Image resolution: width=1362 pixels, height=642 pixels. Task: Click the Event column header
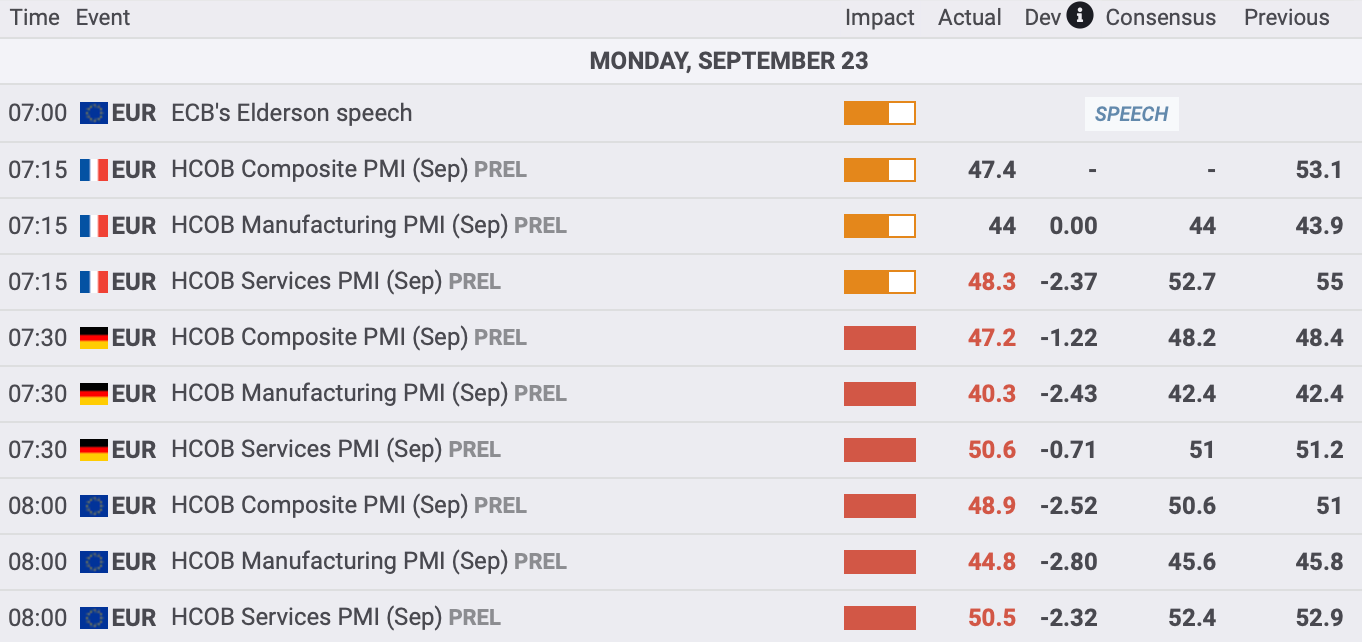pos(103,17)
